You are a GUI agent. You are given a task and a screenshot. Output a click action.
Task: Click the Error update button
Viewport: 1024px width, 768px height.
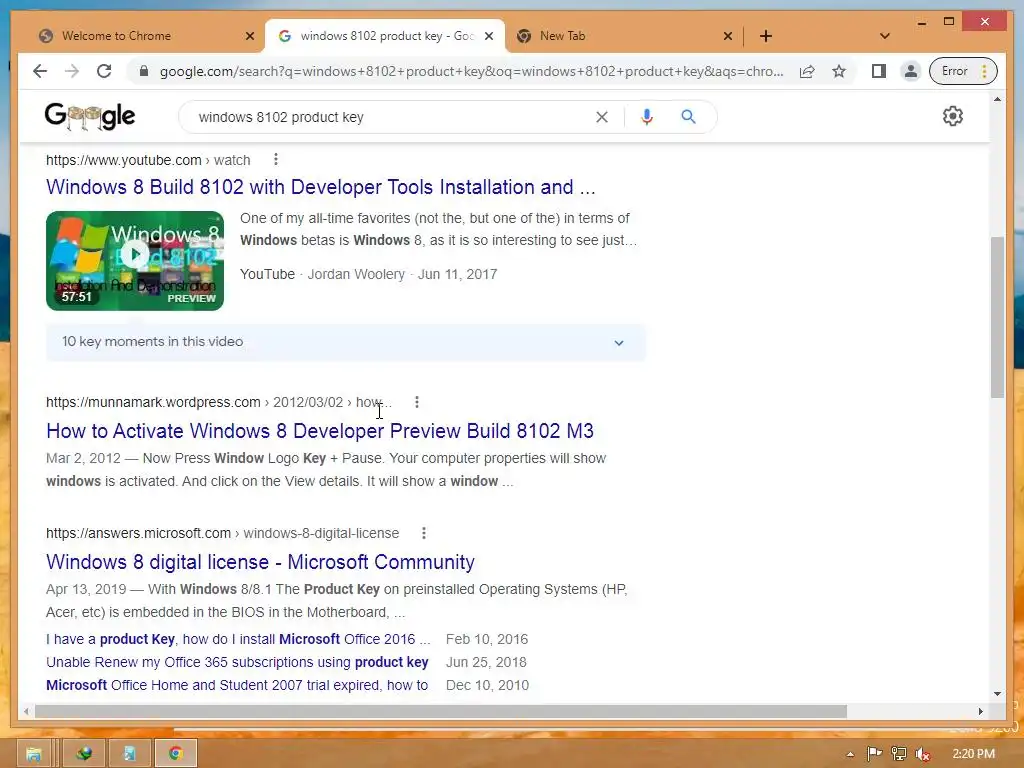pos(963,71)
